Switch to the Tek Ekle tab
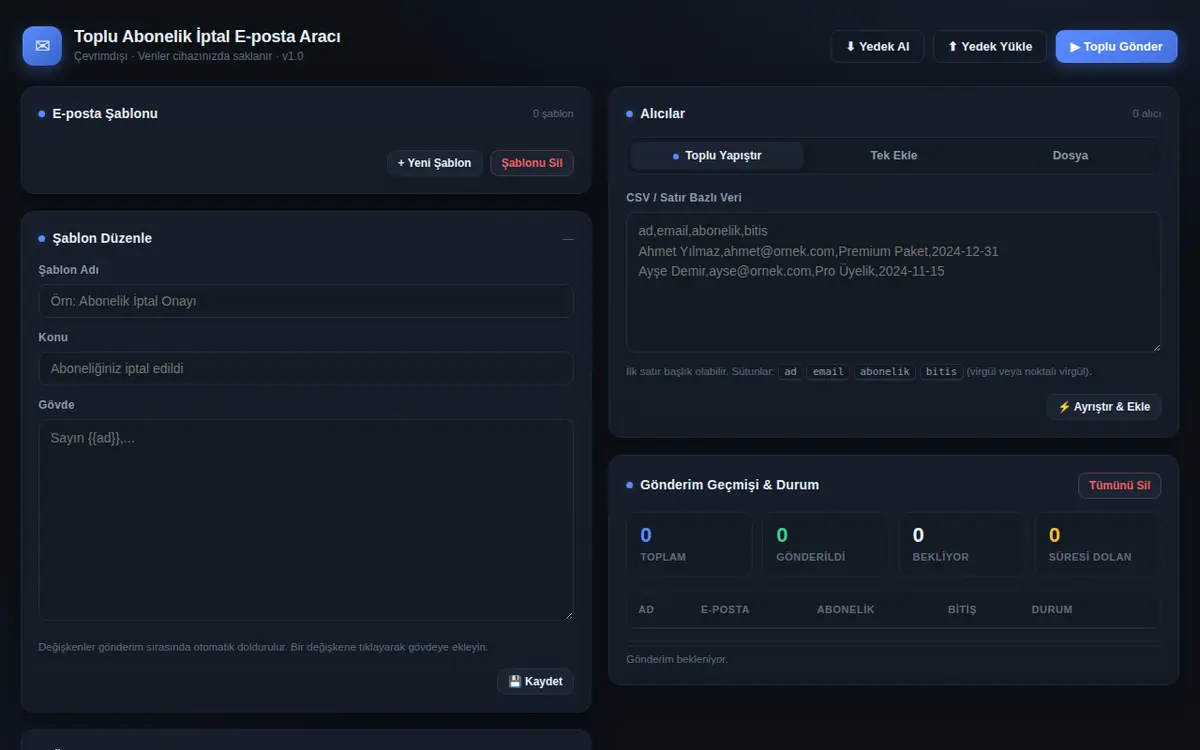 pyautogui.click(x=894, y=156)
